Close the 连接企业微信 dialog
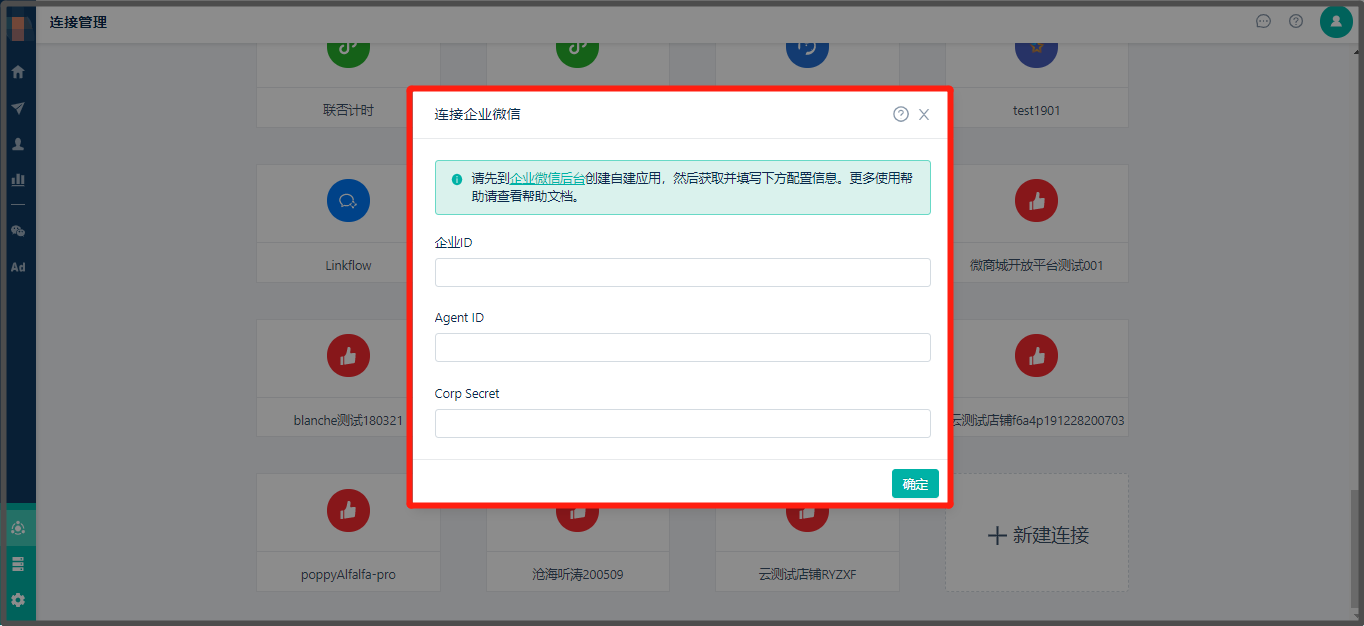 [924, 114]
